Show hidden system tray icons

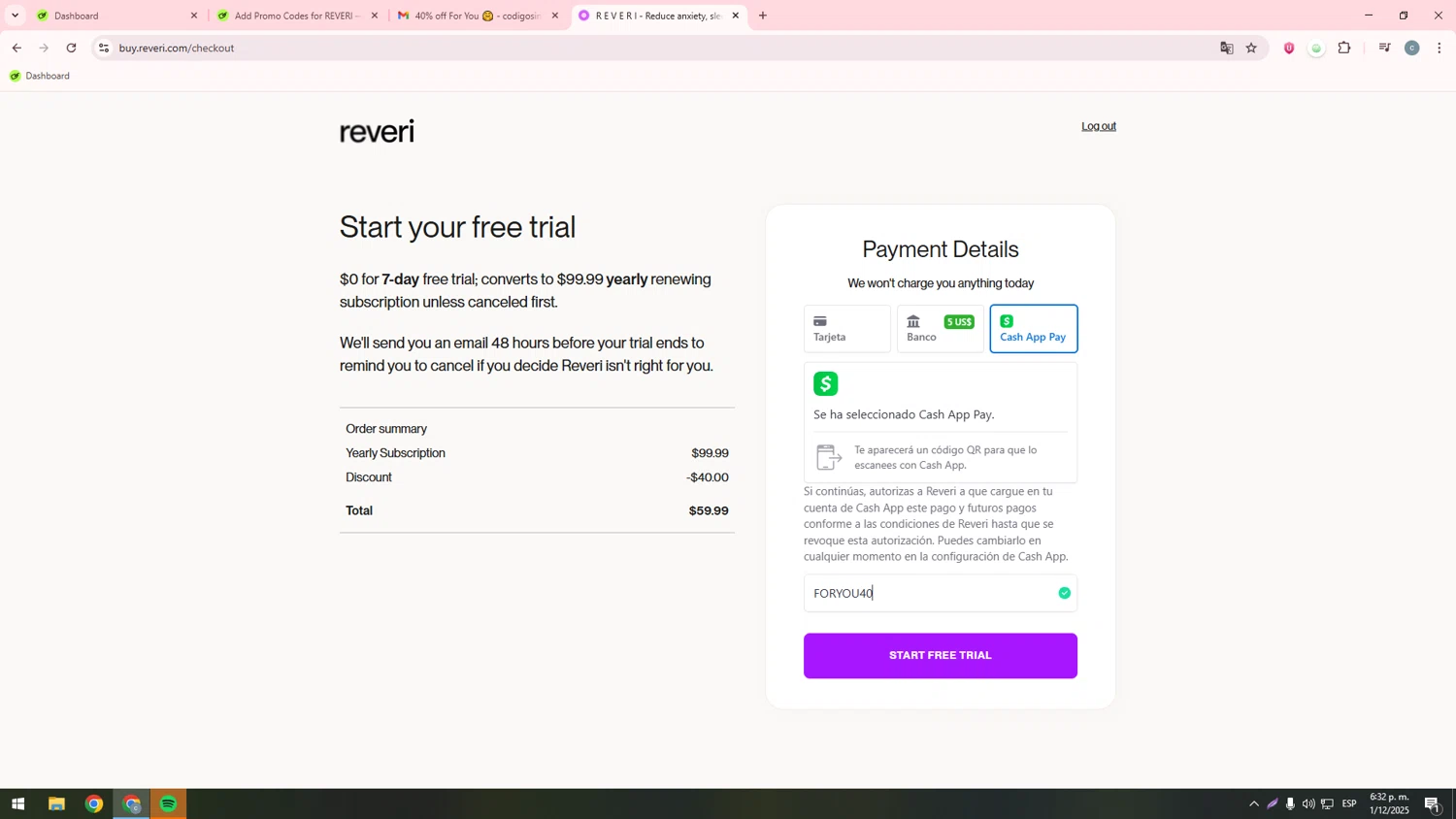[1254, 803]
